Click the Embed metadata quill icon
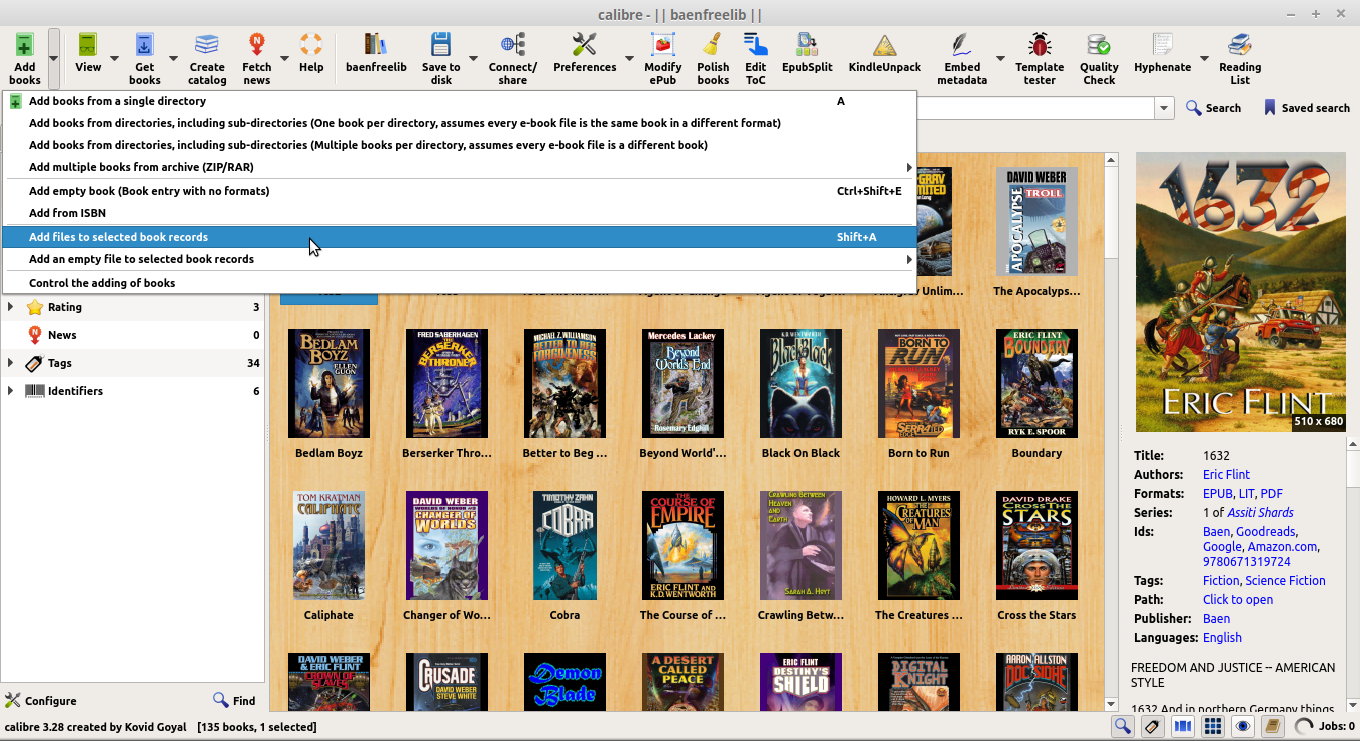1360x741 pixels. point(962,46)
